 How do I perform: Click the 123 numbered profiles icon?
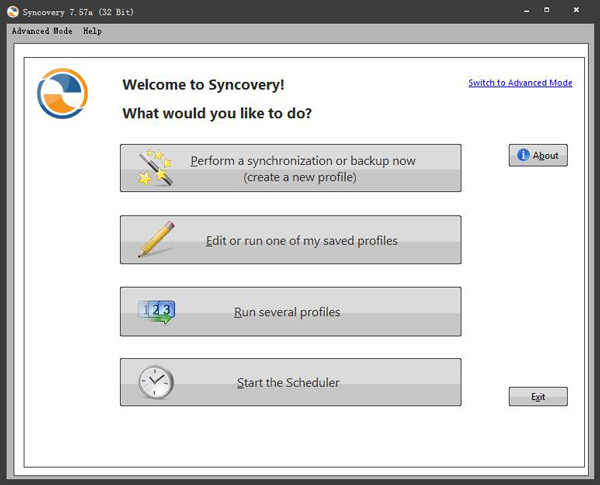157,312
